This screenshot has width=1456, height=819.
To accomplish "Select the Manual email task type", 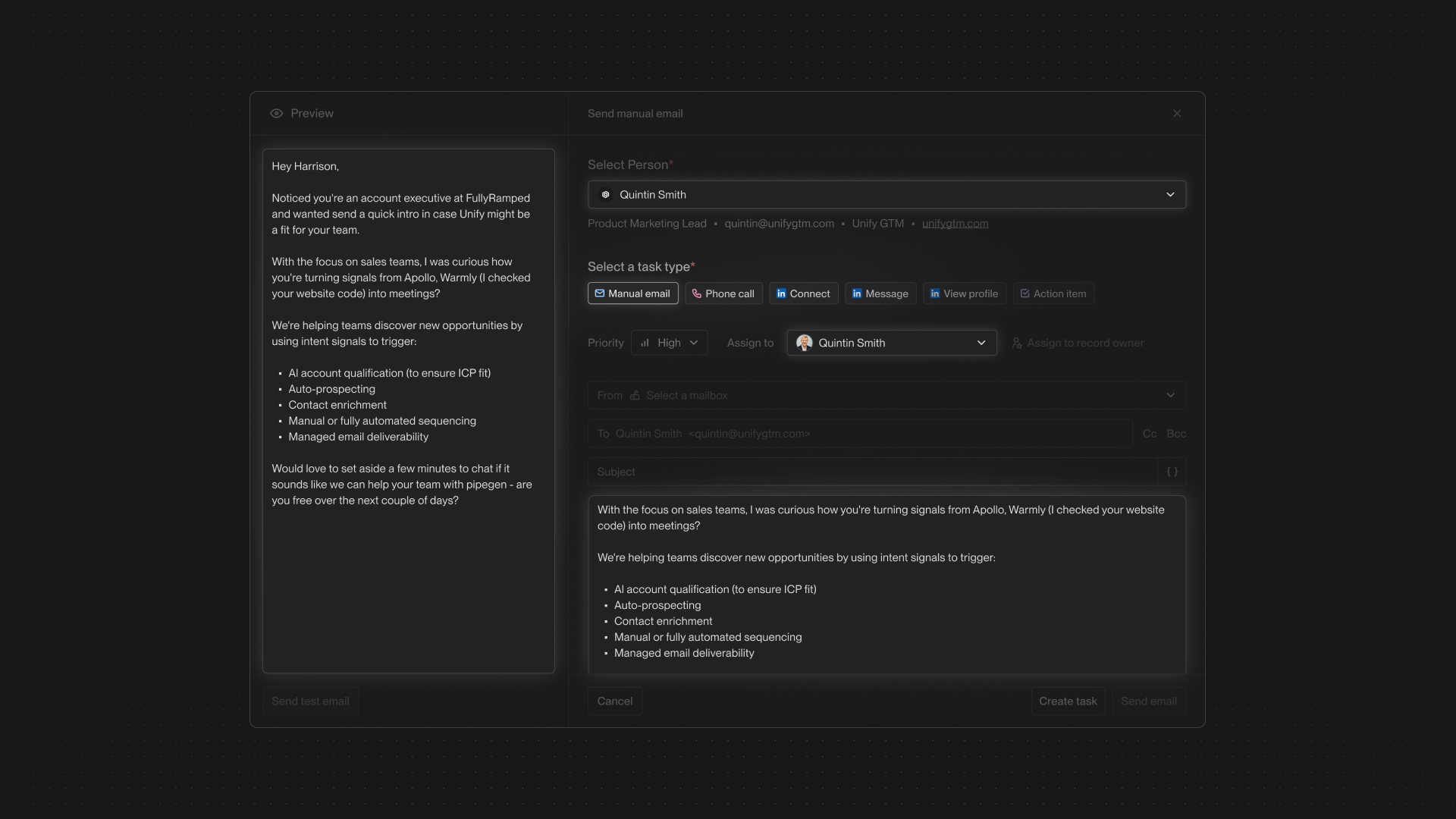I will (x=632, y=293).
